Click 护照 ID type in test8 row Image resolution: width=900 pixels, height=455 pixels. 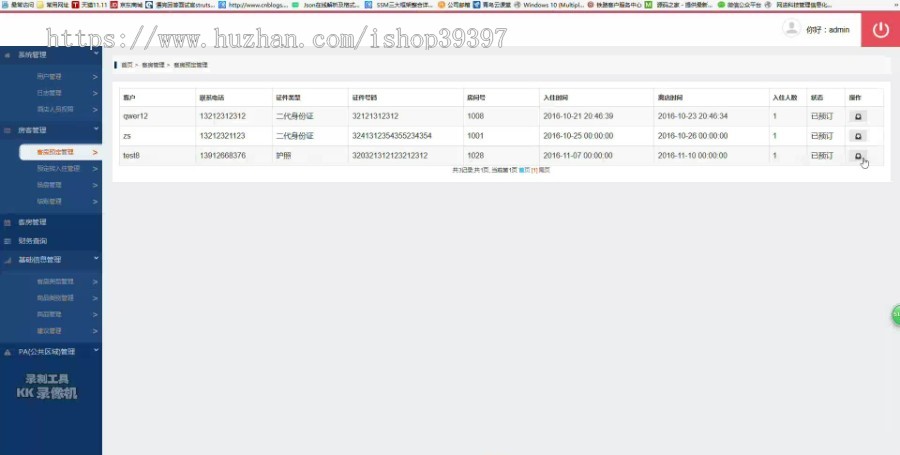tap(284, 155)
